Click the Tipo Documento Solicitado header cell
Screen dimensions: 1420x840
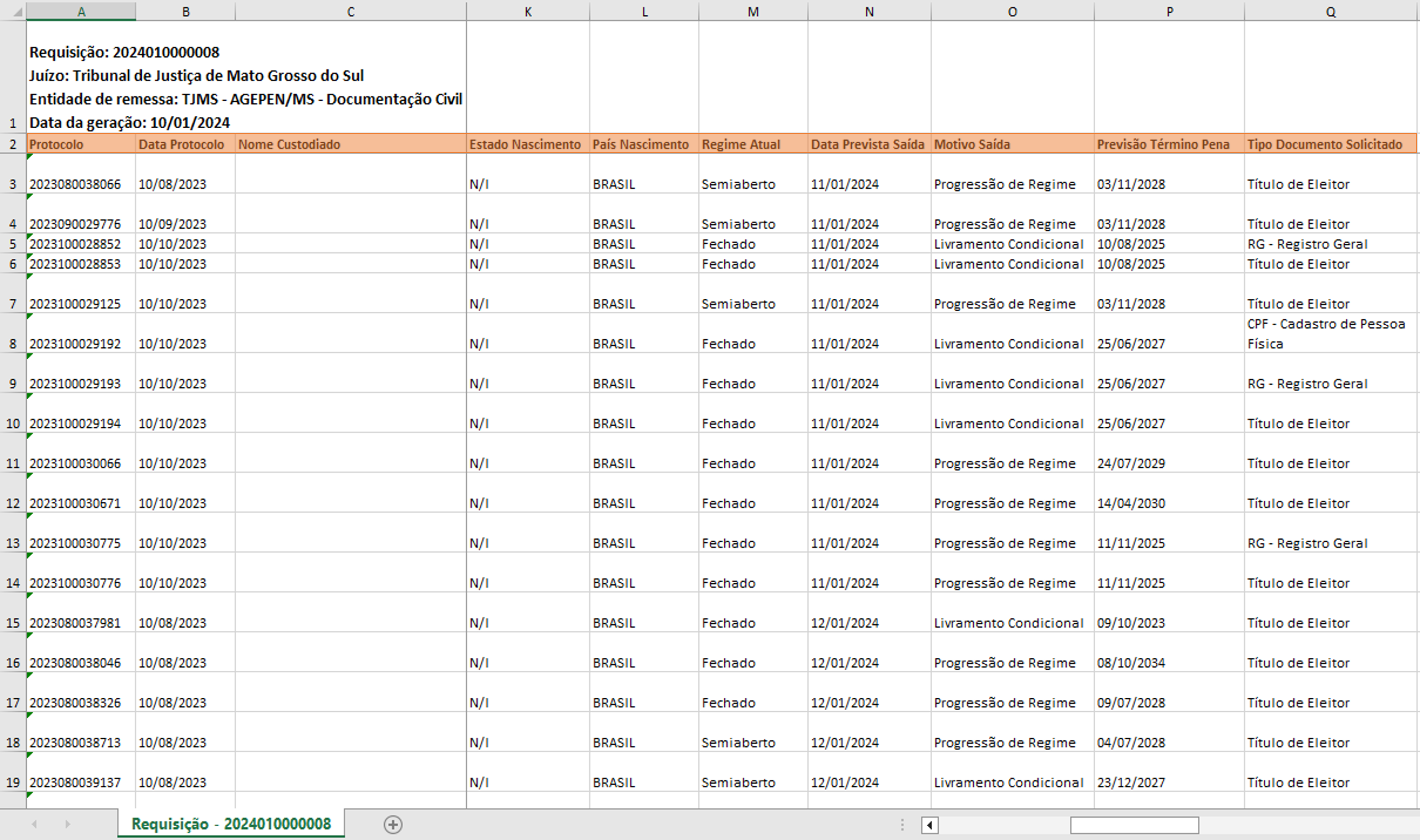(x=1331, y=144)
